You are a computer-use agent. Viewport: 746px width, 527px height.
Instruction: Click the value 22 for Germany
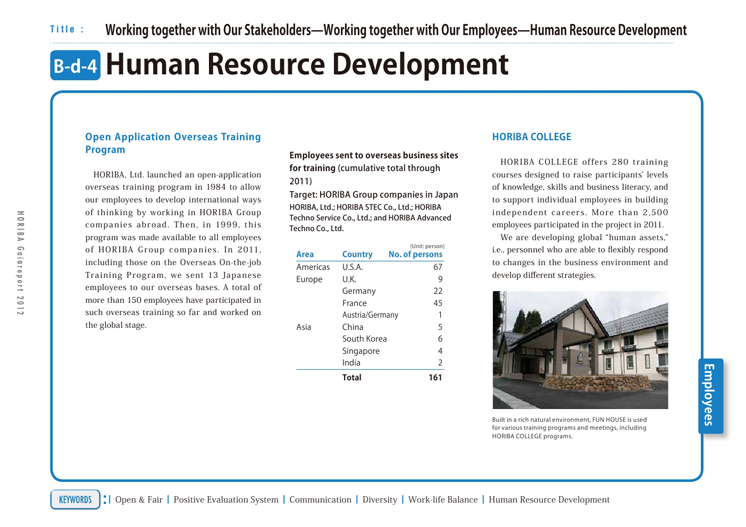coord(438,291)
